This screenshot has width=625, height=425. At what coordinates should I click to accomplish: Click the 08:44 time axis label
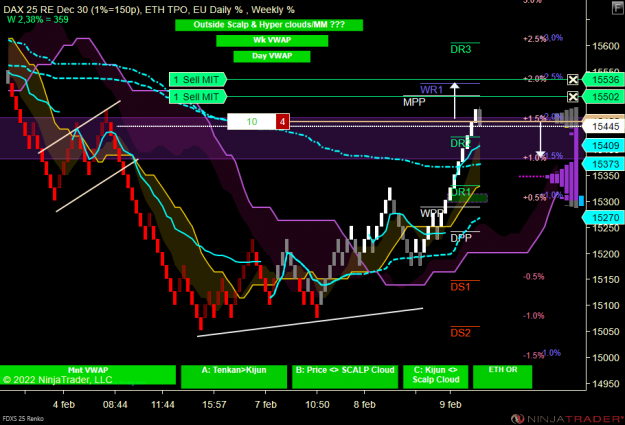pyautogui.click(x=115, y=405)
